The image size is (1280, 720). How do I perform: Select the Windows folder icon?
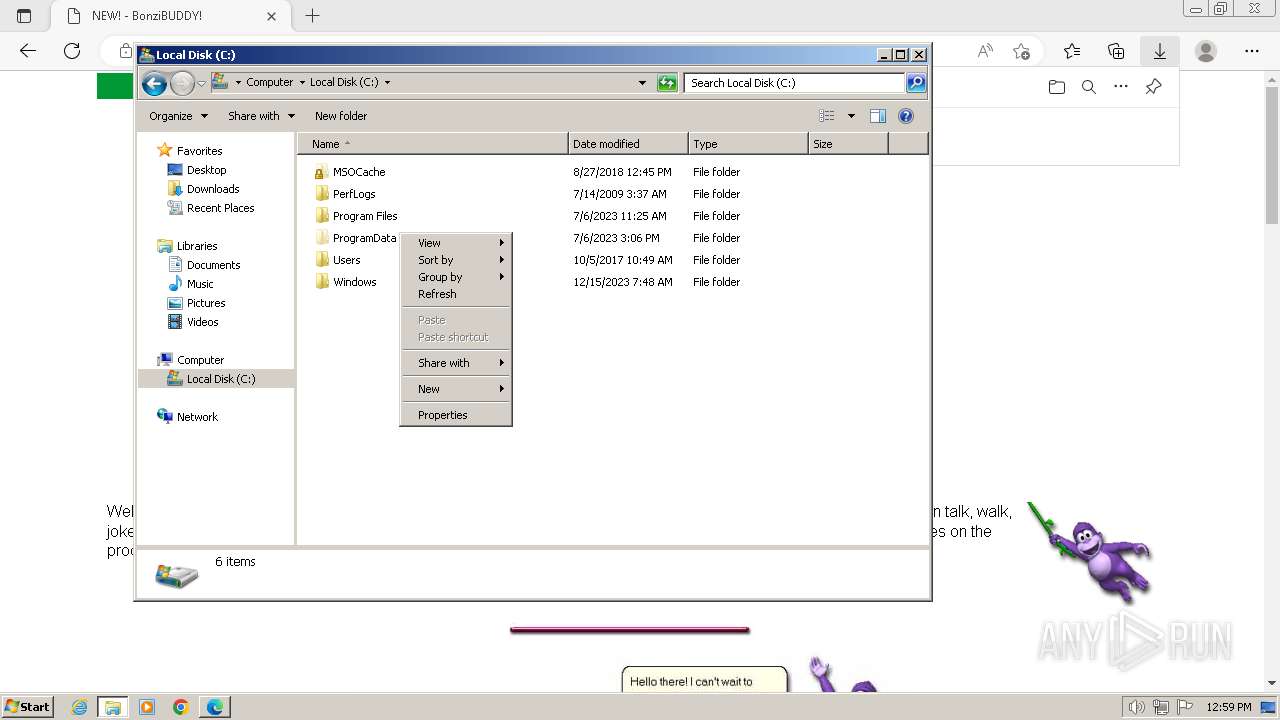click(x=321, y=282)
